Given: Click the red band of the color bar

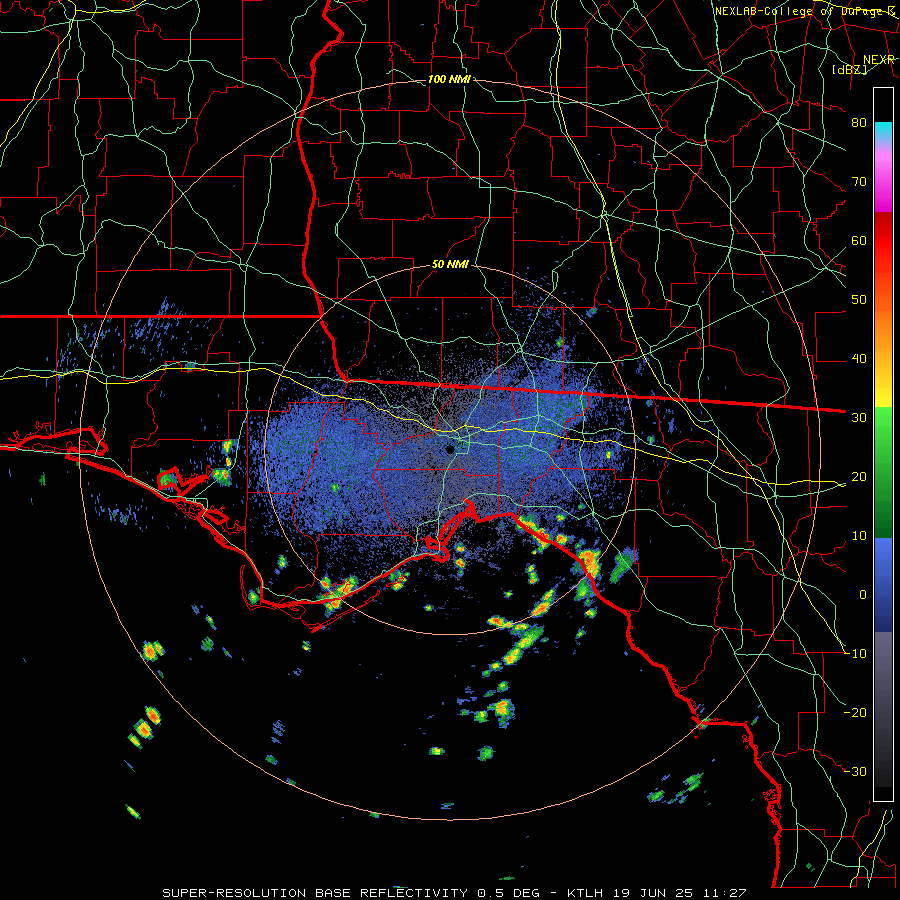Looking at the screenshot, I should (883, 241).
